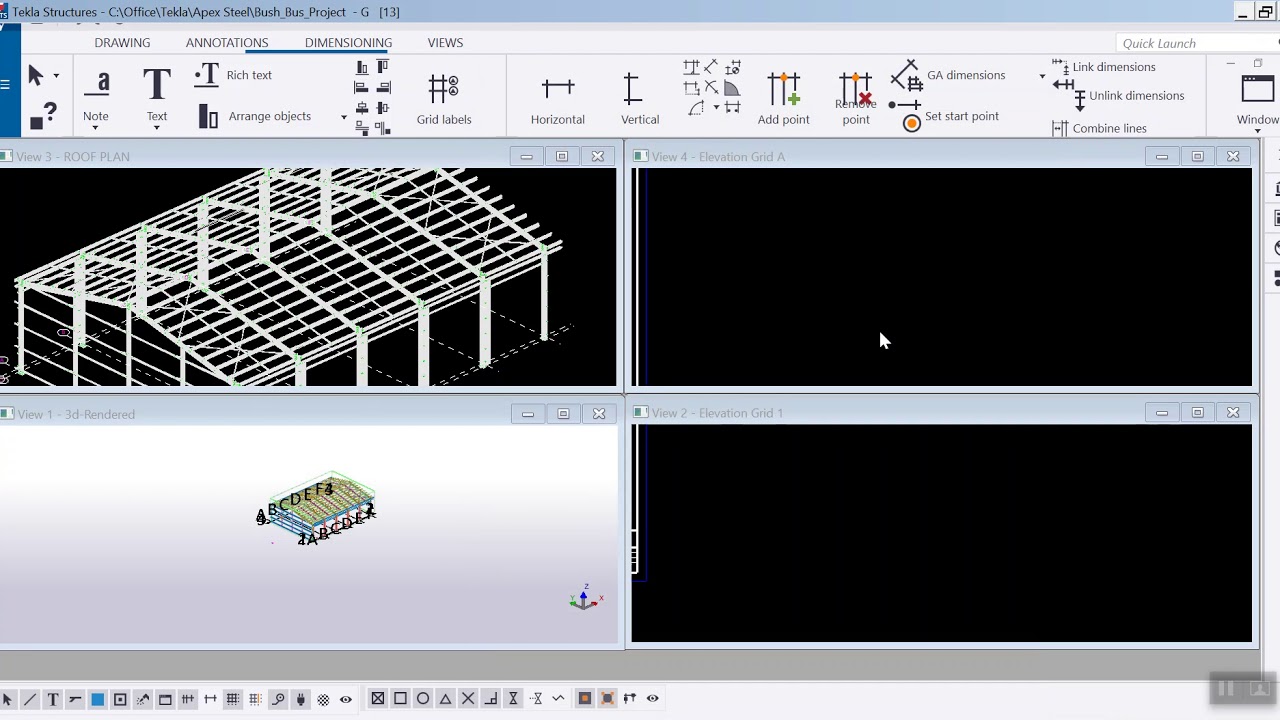The image size is (1280, 720).
Task: Toggle the circle snap to center switch
Action: coord(422,699)
